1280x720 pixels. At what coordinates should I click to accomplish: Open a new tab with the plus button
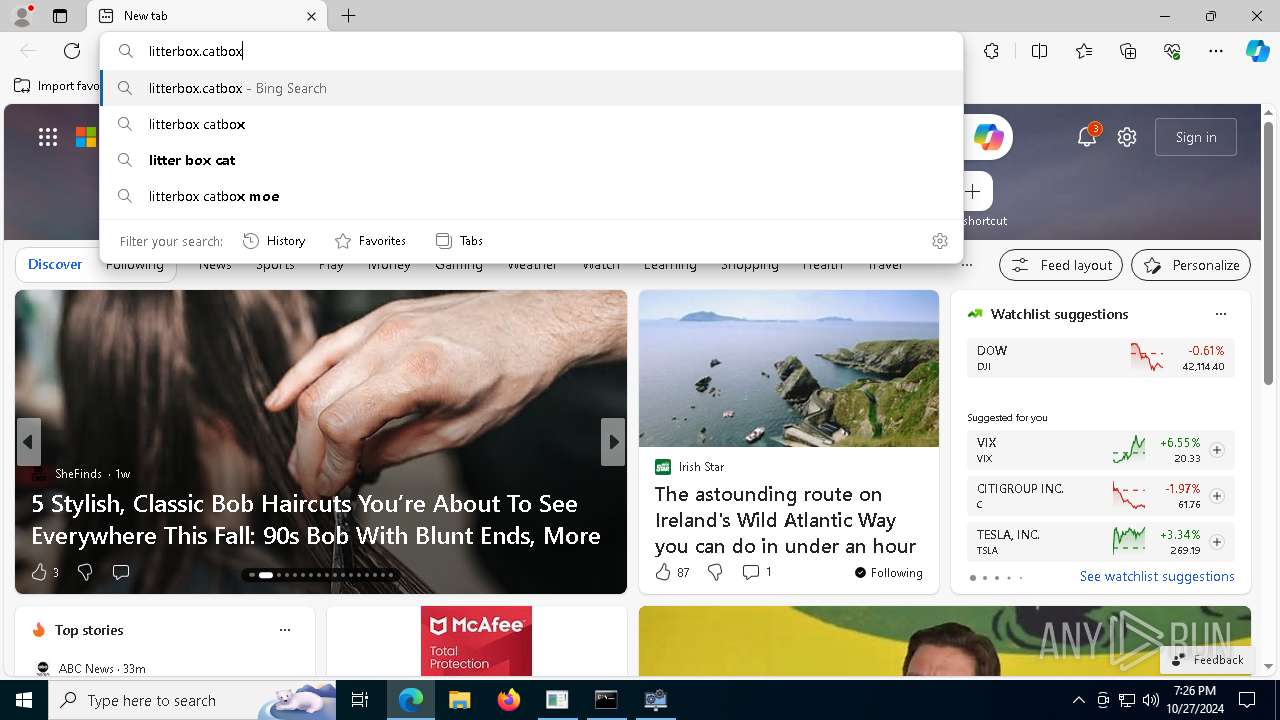(348, 16)
